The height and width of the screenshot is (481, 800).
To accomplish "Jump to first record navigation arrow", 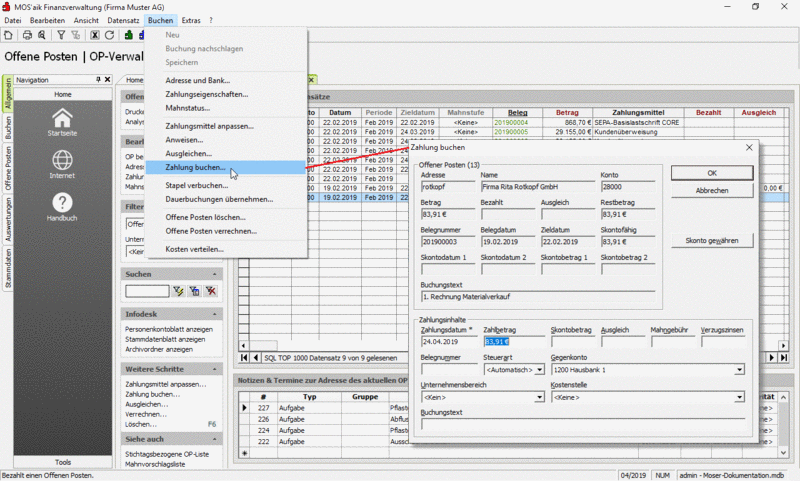I will (244, 358).
